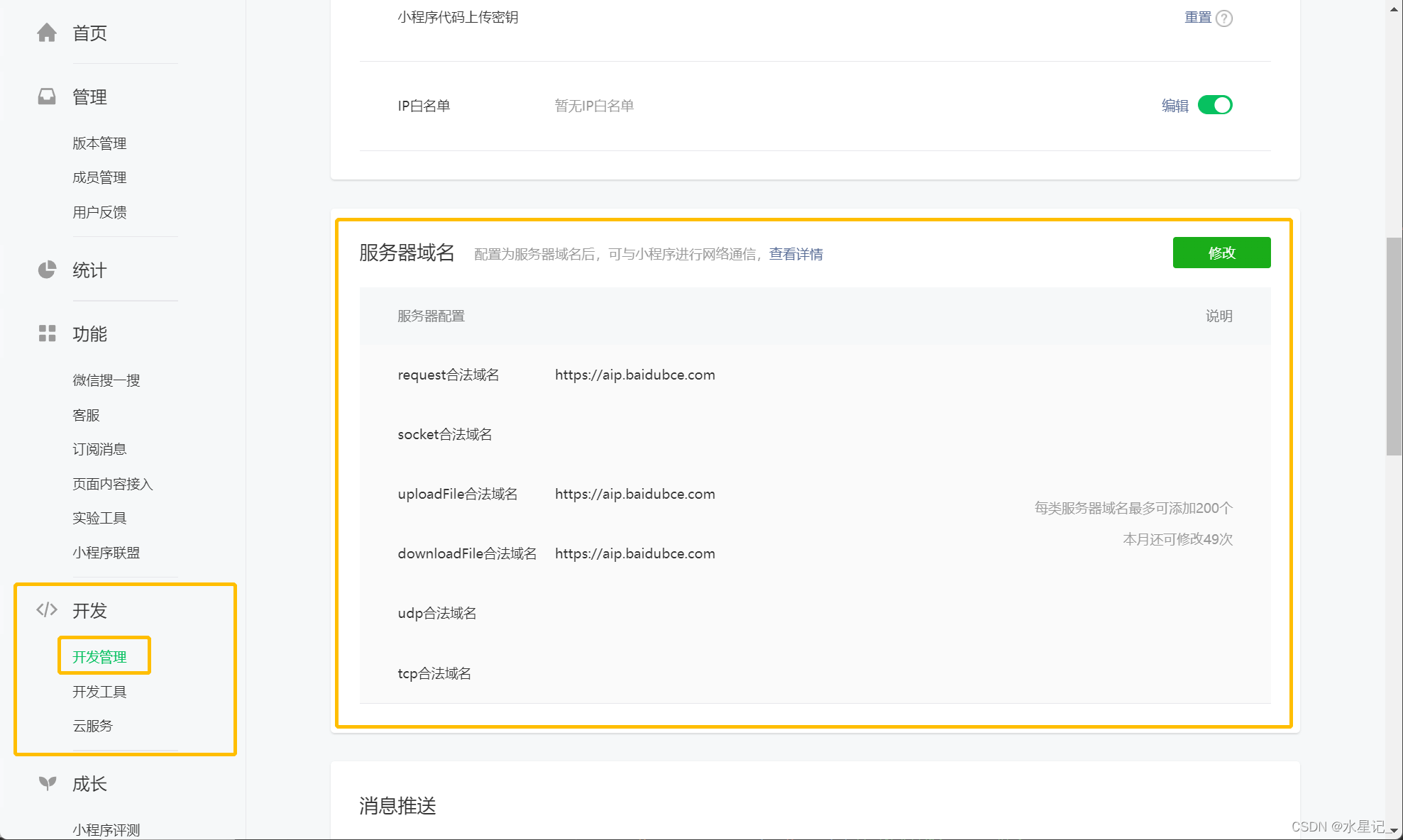Select 开发工具 under 开发 section
This screenshot has height=840, width=1403.
(100, 691)
